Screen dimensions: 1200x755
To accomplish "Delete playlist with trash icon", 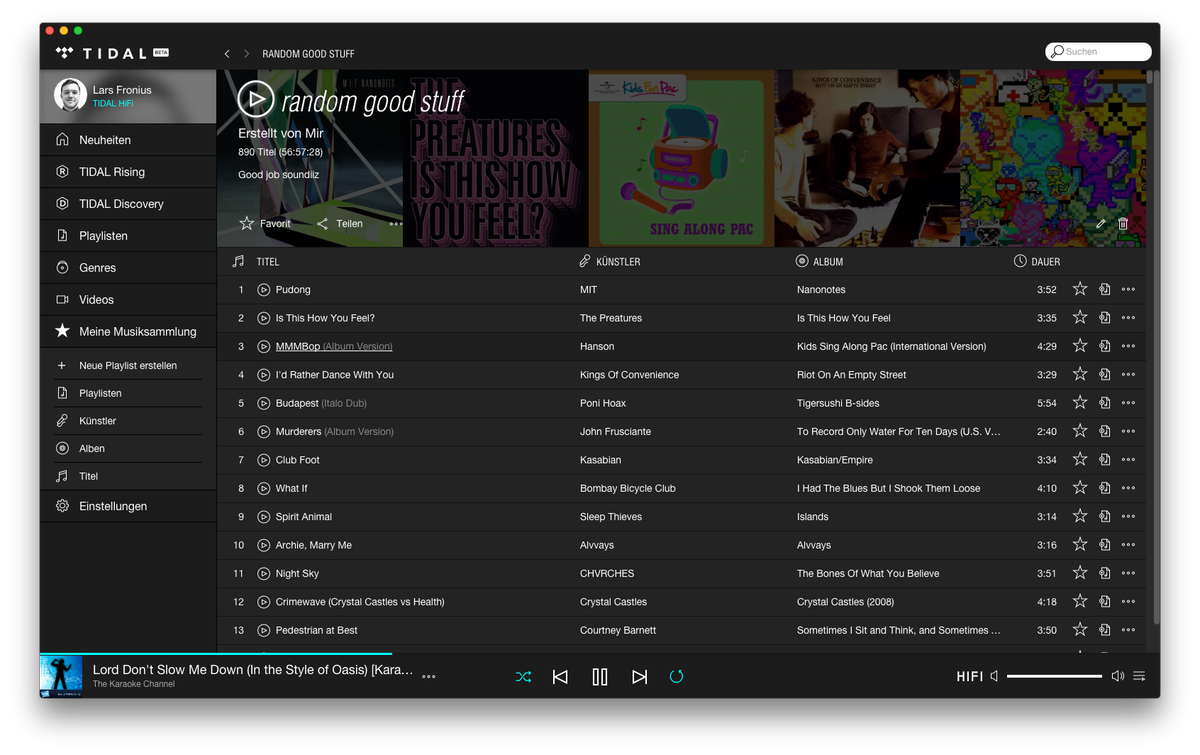I will [x=1123, y=224].
